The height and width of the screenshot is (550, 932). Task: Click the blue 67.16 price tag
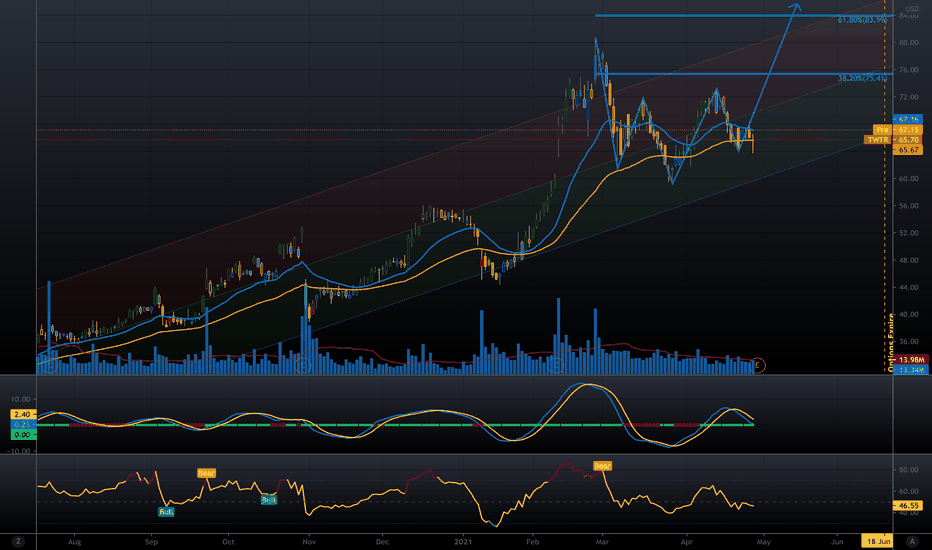tap(908, 120)
